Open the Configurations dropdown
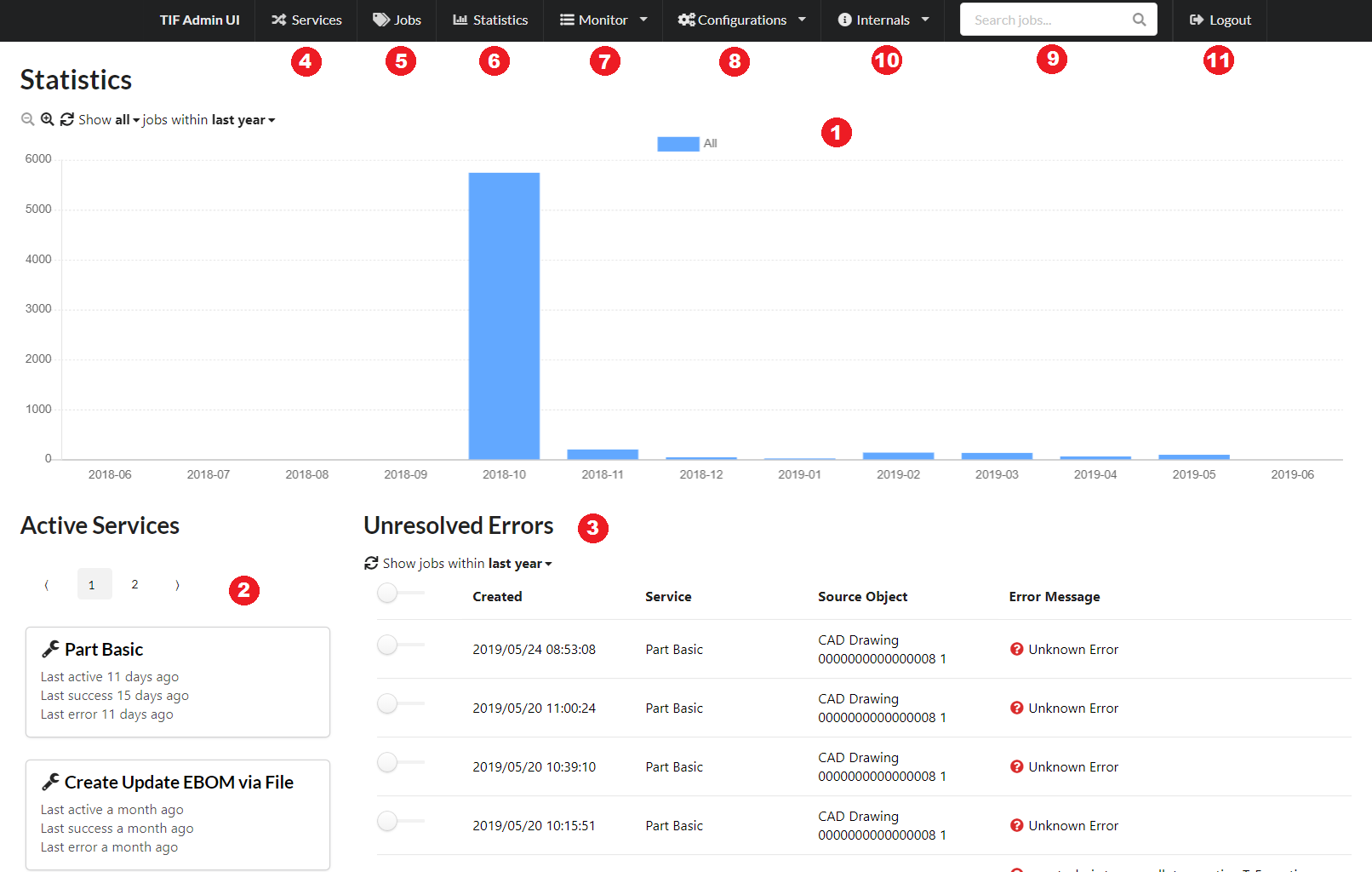The image size is (1372, 872). (741, 20)
